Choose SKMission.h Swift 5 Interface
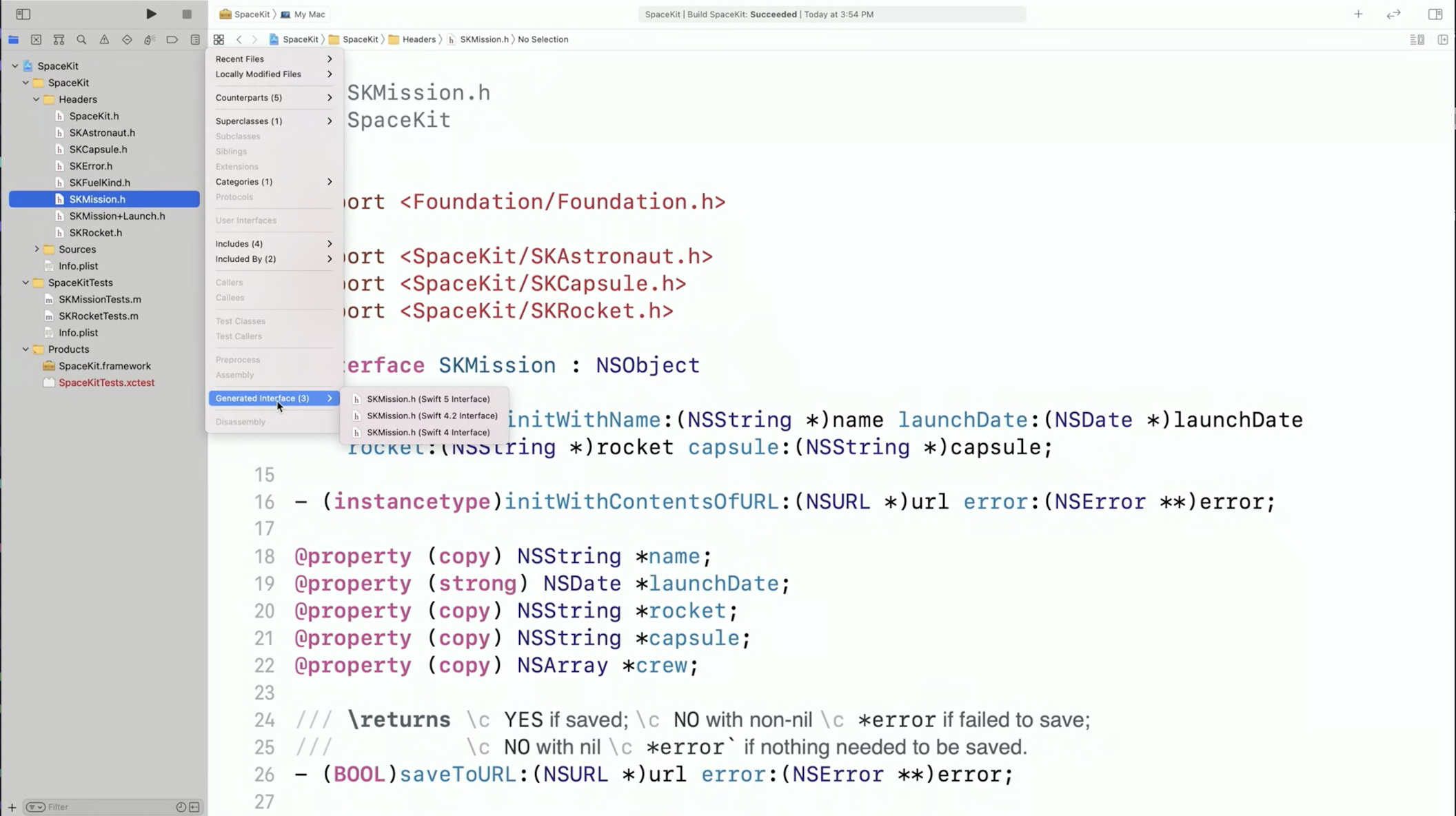This screenshot has width=1456, height=816. tap(425, 399)
